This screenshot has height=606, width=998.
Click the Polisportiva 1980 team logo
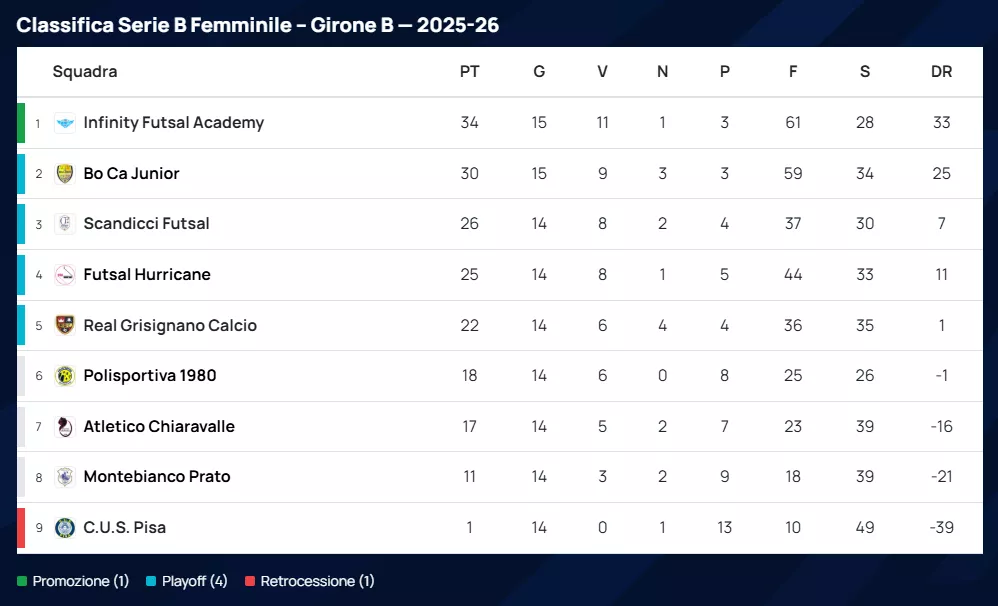click(65, 376)
